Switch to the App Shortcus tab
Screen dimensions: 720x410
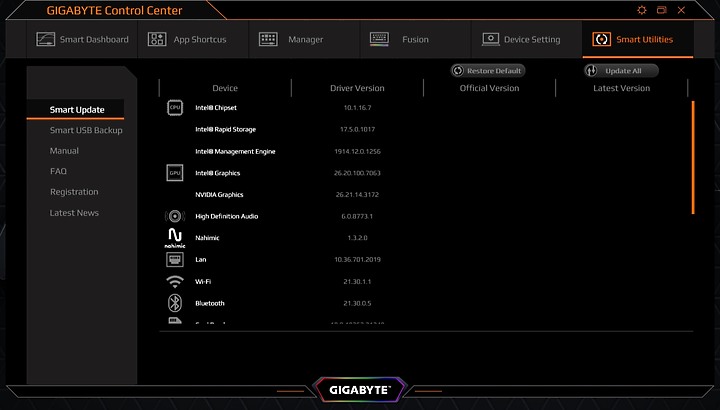pos(193,39)
